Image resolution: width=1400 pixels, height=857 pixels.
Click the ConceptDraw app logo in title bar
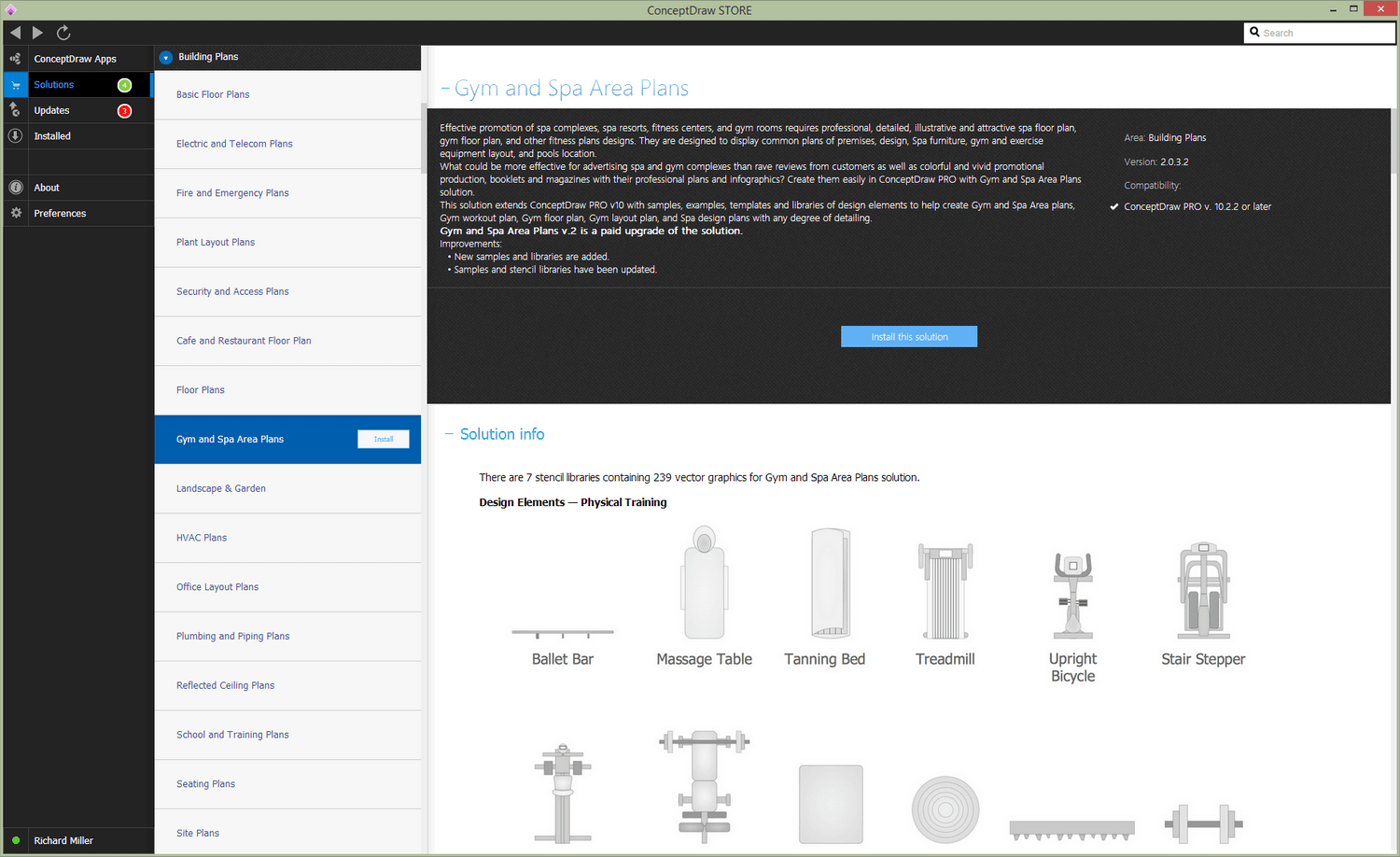pos(10,10)
